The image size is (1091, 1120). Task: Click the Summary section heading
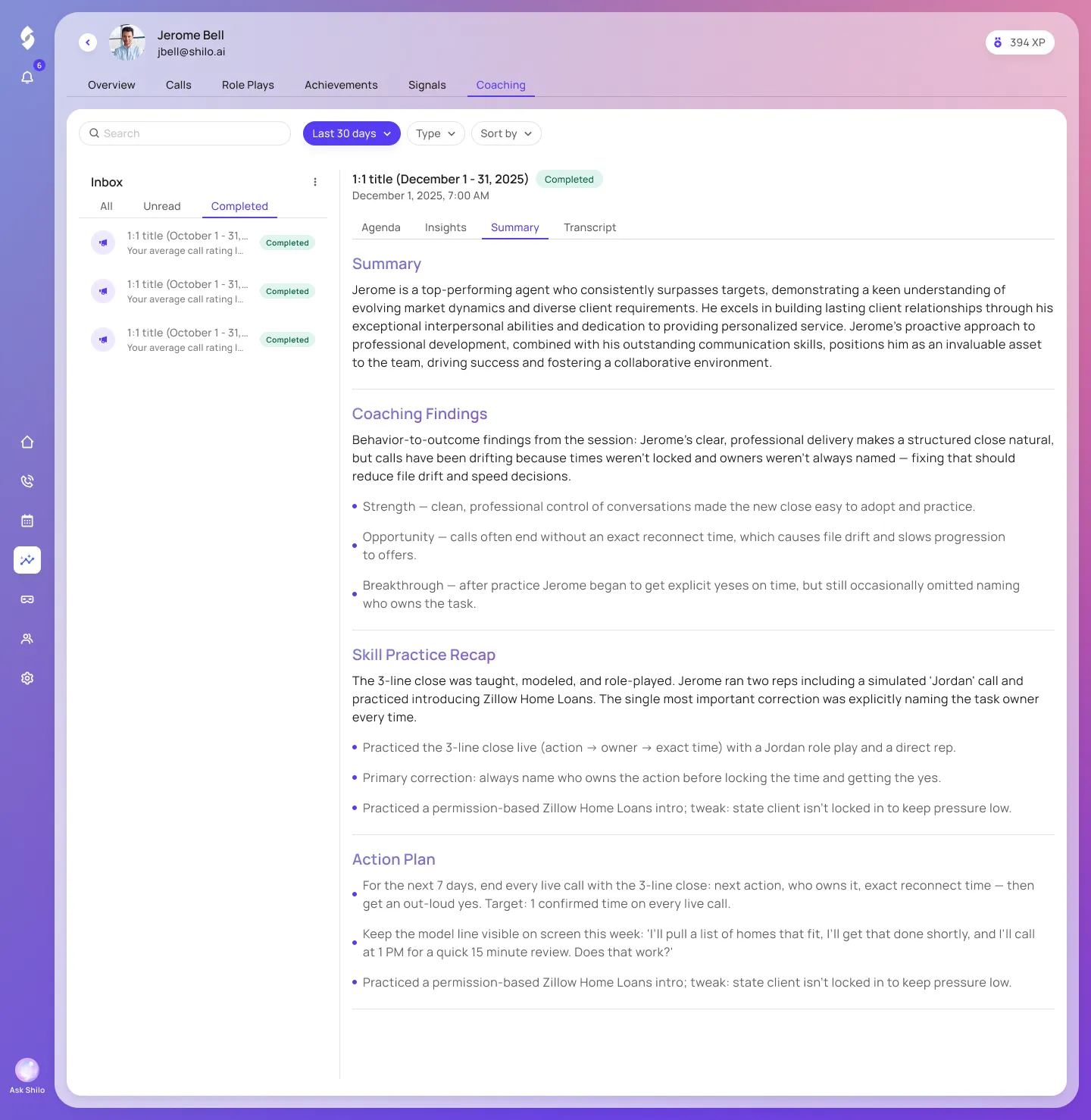[x=386, y=264]
